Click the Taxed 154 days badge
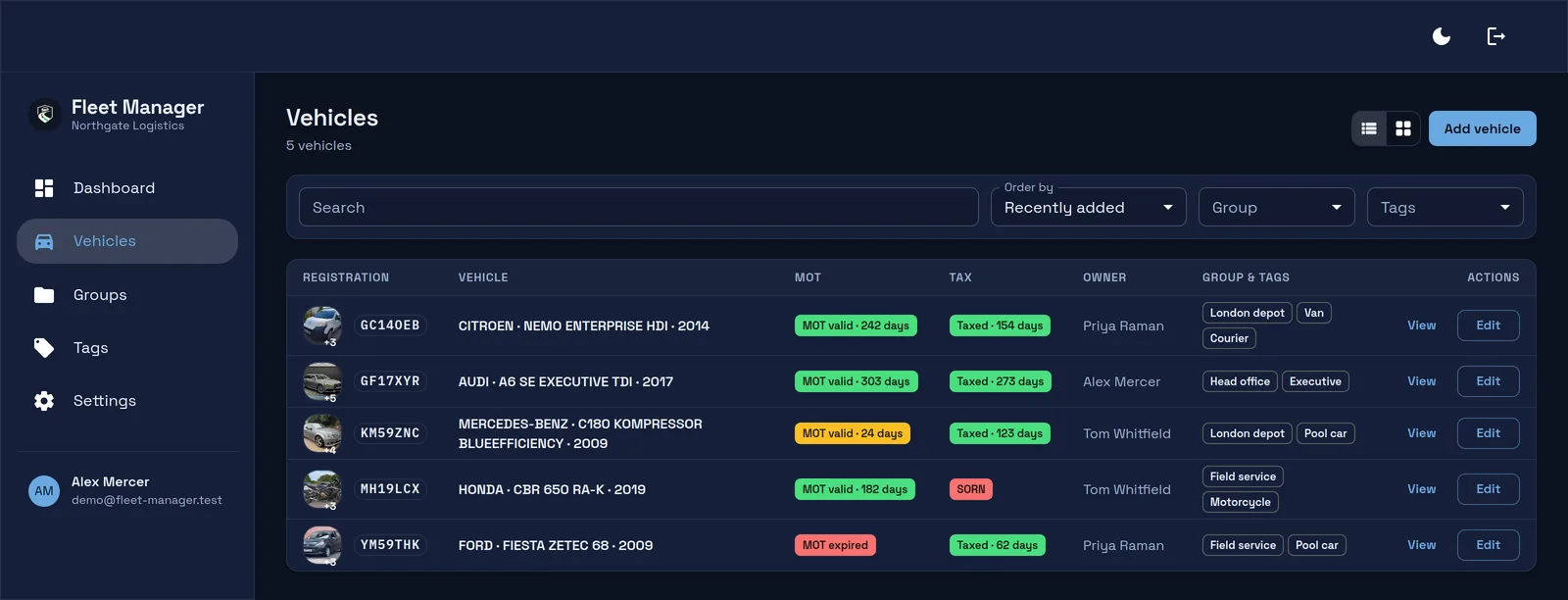This screenshot has width=1568, height=600. (x=1000, y=325)
